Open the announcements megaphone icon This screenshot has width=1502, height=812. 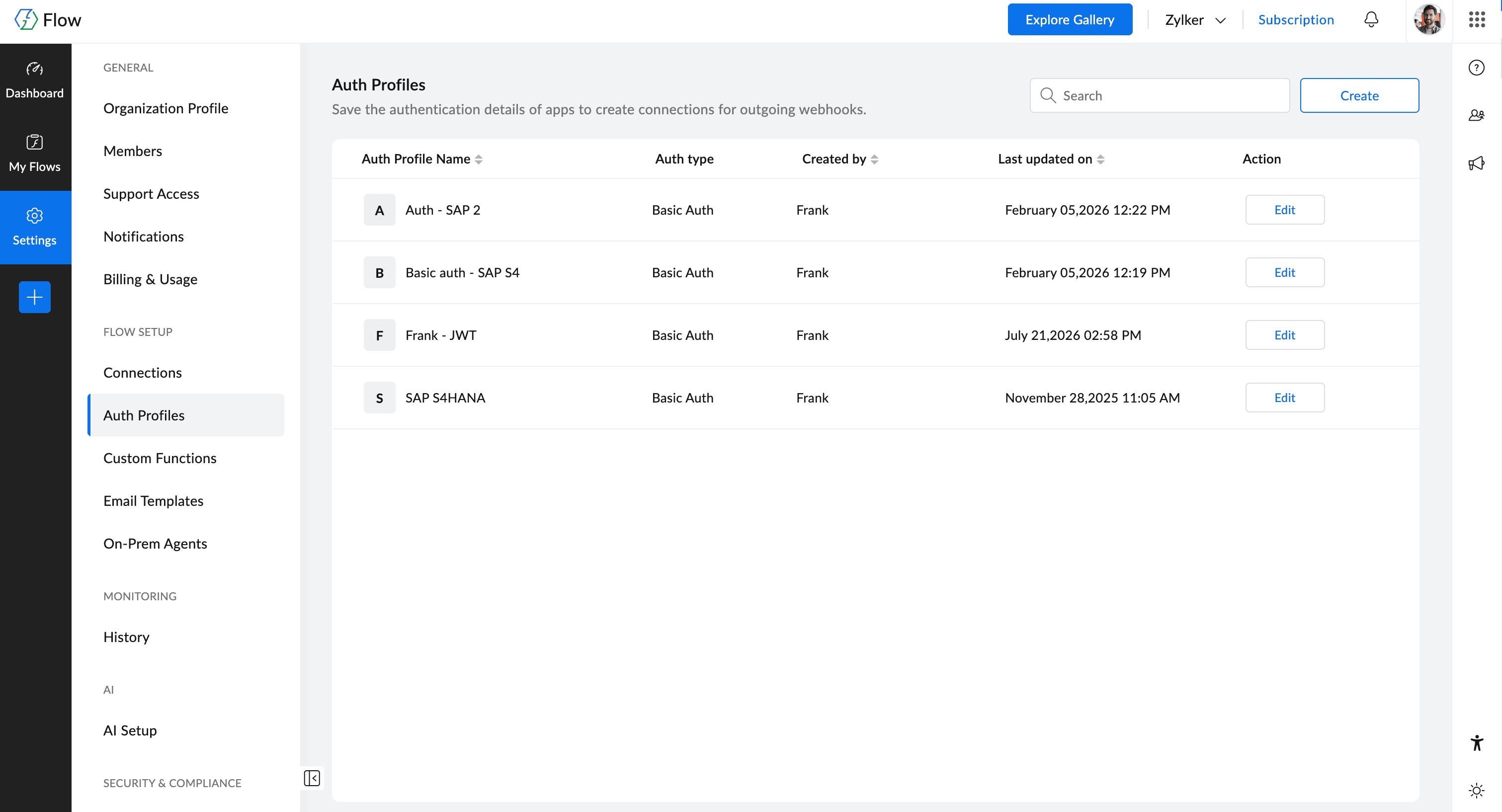(x=1476, y=163)
